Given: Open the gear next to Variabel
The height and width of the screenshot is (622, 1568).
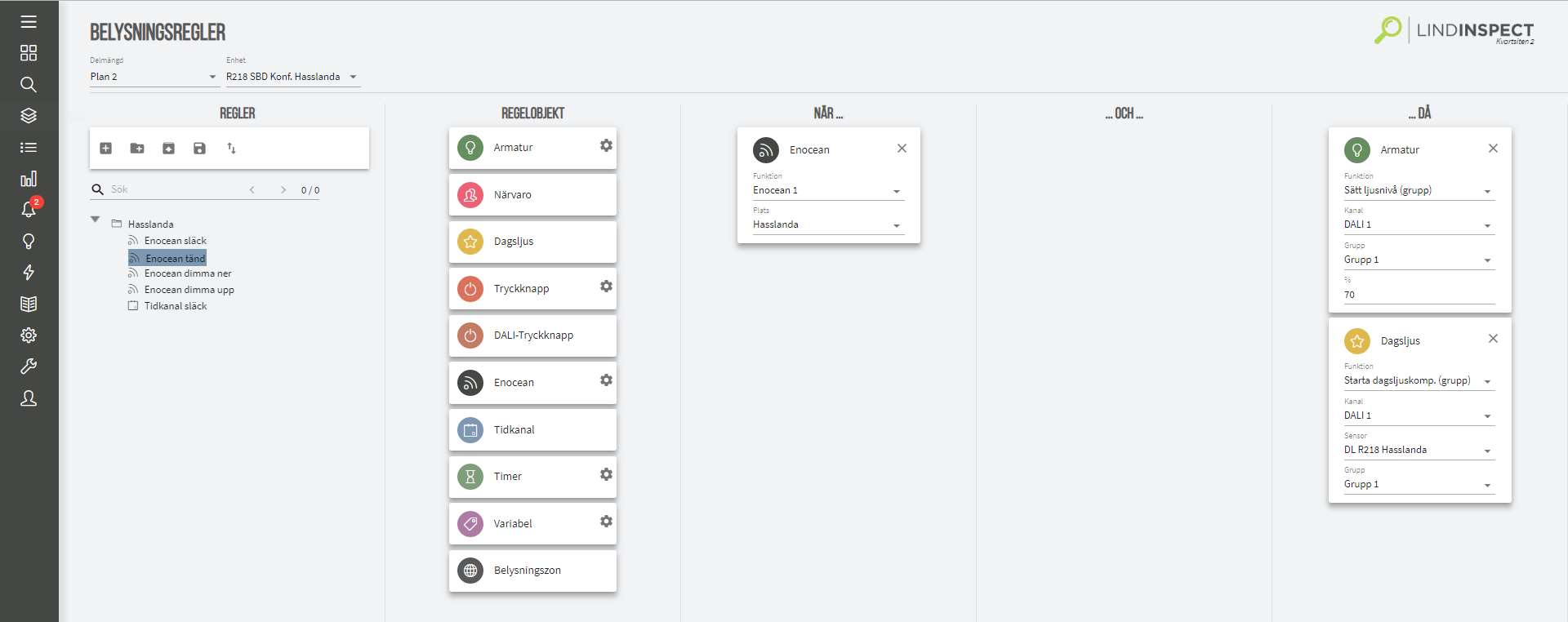Looking at the screenshot, I should [606, 522].
